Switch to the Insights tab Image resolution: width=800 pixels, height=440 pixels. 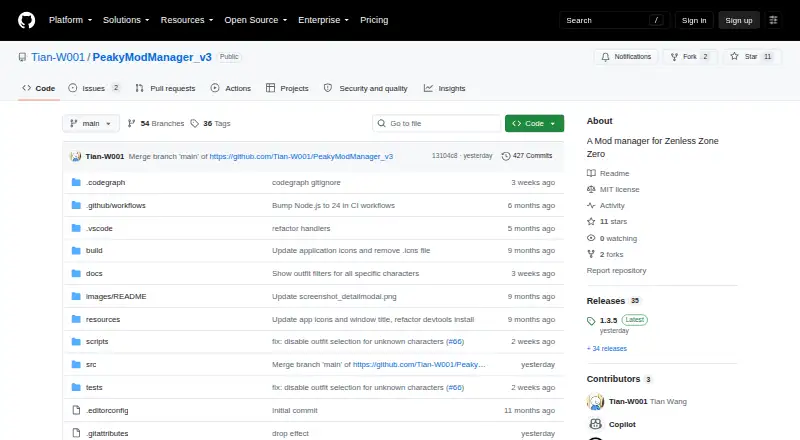click(444, 88)
